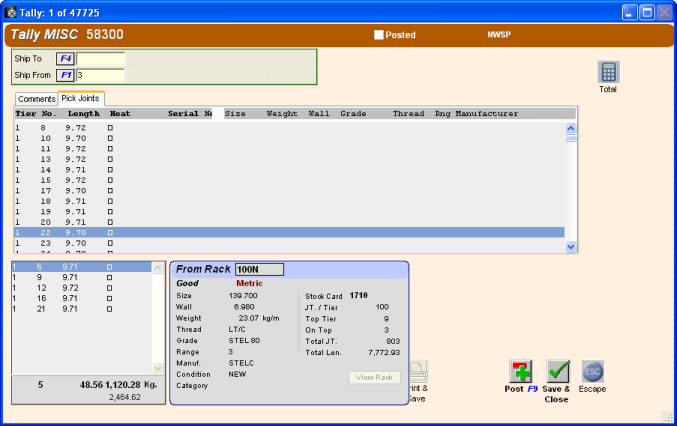Image resolution: width=677 pixels, height=426 pixels.
Task: Click the View Rack button
Action: 375,377
